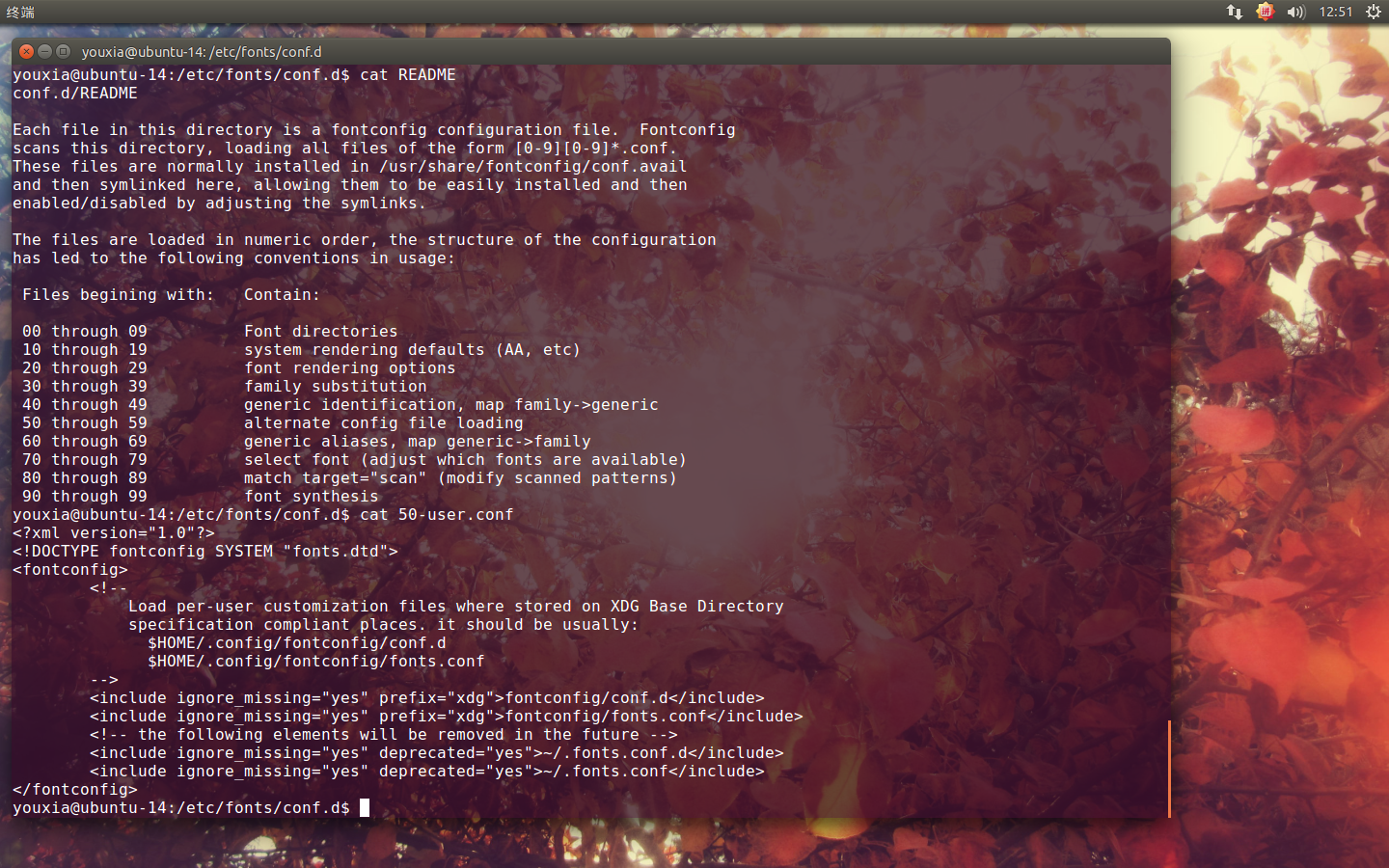Click the 'will be removed in the future' comment

click(x=384, y=734)
